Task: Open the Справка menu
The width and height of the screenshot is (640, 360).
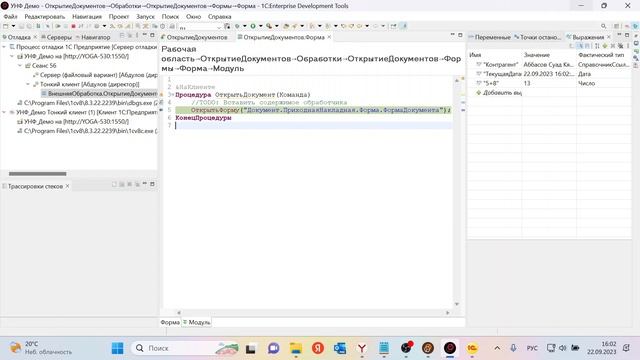Action: pos(220,17)
